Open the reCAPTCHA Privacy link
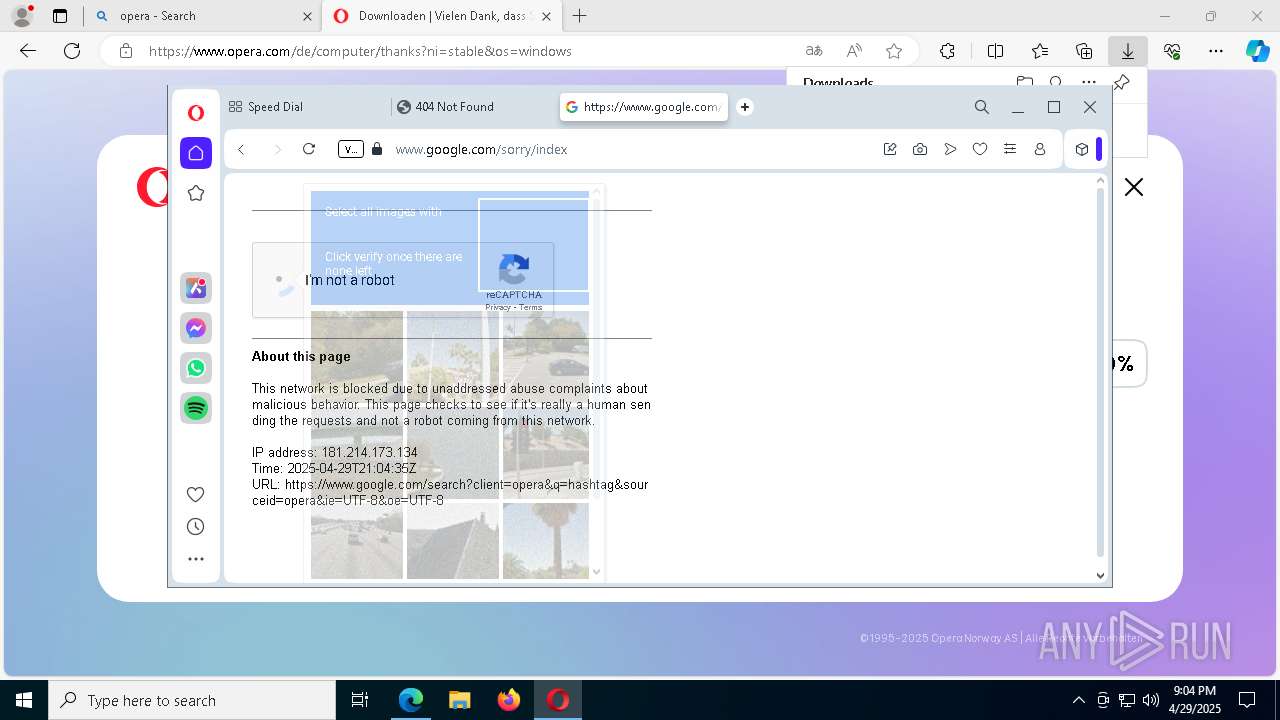This screenshot has height=720, width=1280. pyautogui.click(x=497, y=307)
